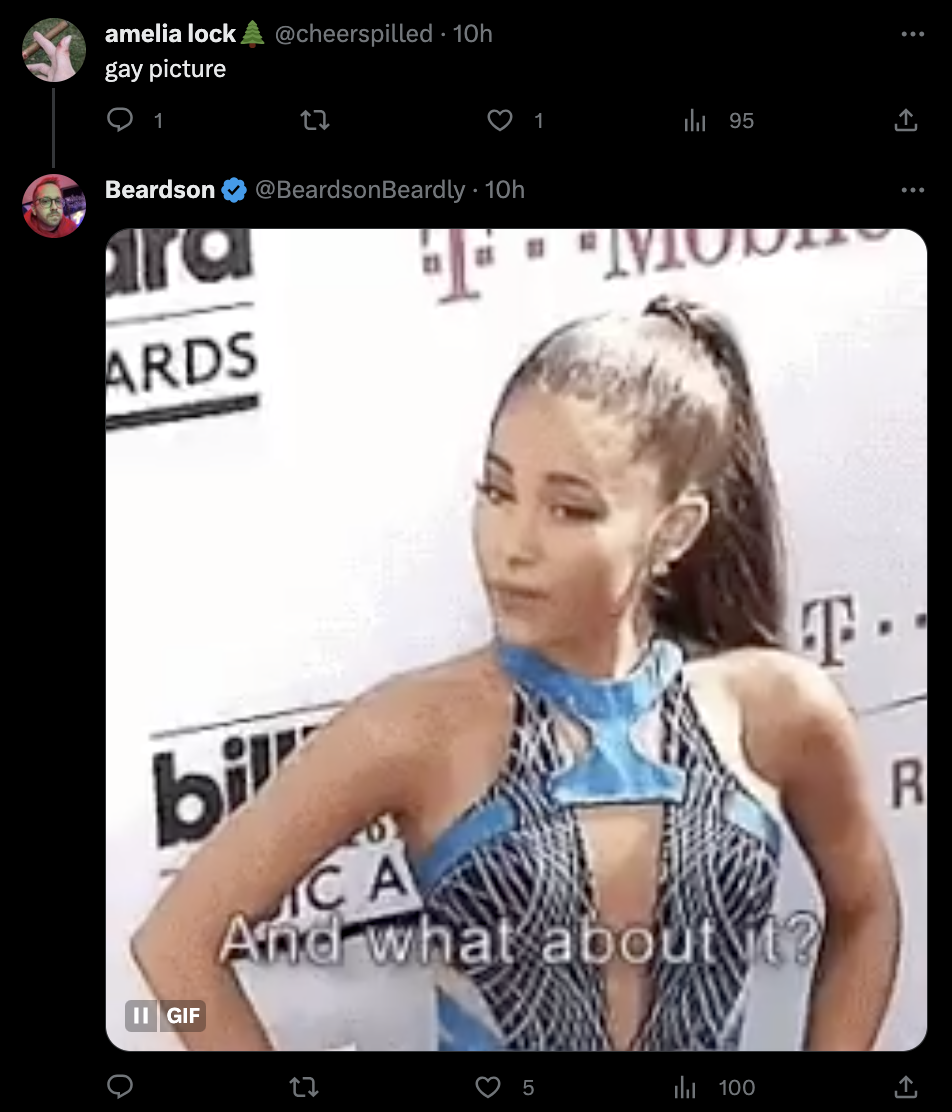Pause the playing GIF

(x=141, y=1016)
